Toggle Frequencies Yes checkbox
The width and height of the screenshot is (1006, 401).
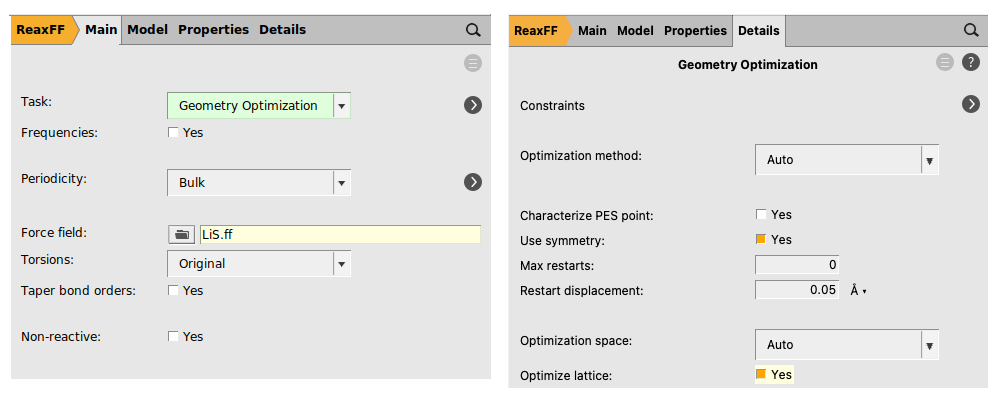point(173,133)
